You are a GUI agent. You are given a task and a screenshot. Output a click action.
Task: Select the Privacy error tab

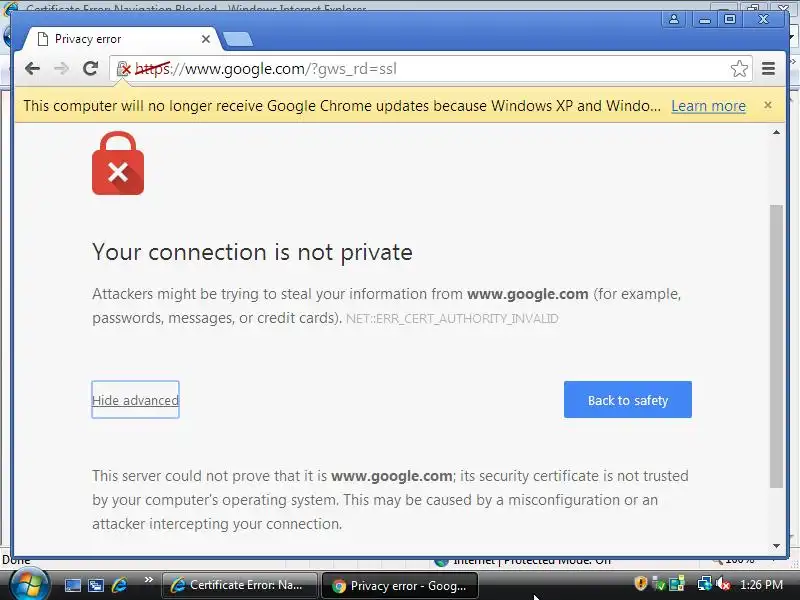point(122,39)
